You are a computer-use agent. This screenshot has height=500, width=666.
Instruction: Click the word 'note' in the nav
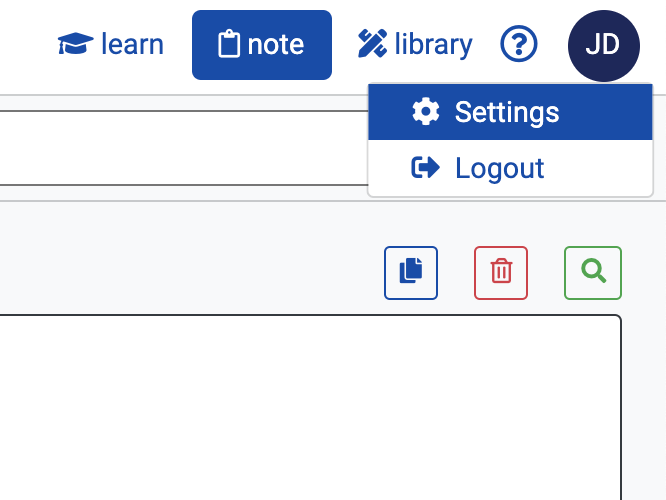tap(276, 45)
